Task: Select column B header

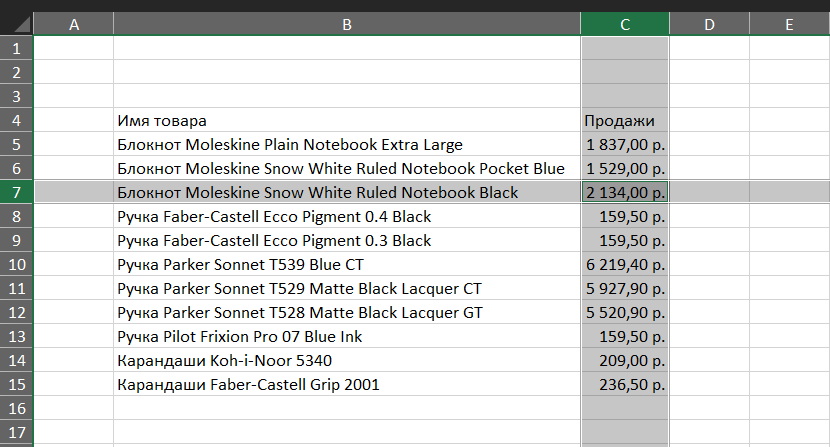Action: click(x=347, y=24)
